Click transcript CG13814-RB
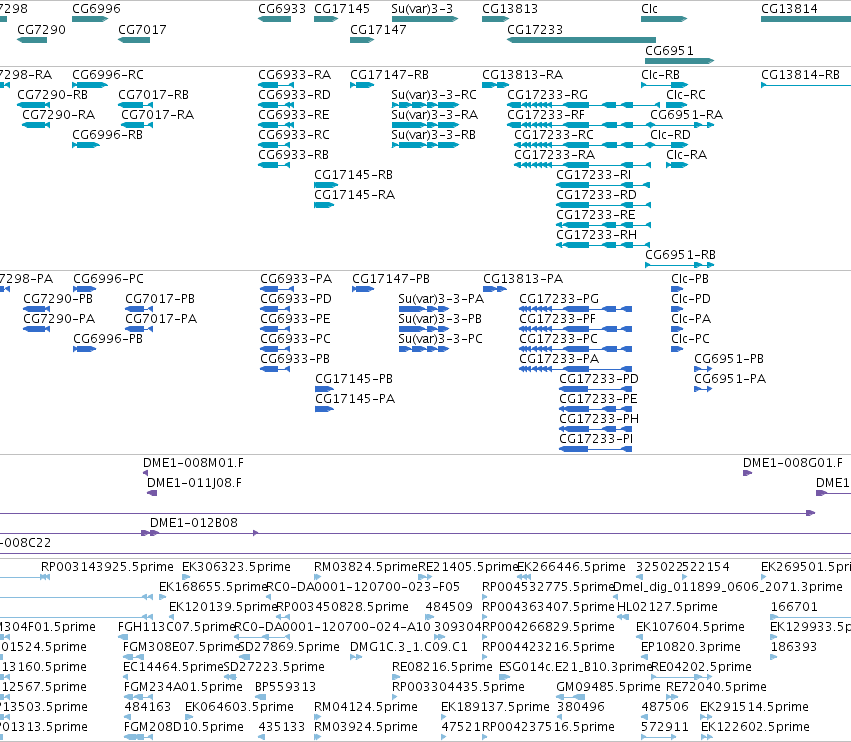 (x=801, y=74)
